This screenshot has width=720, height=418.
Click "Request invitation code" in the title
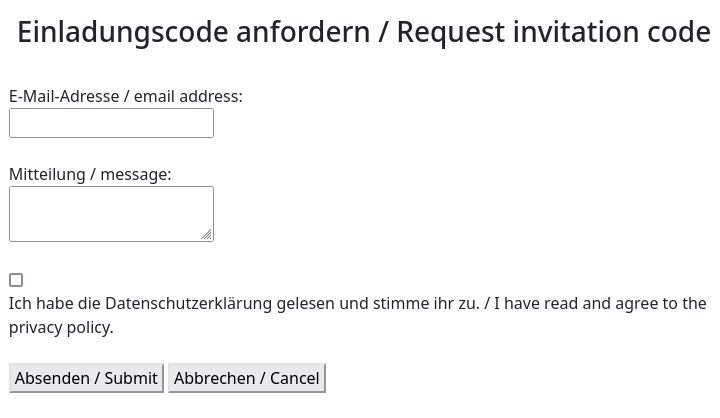[x=553, y=32]
